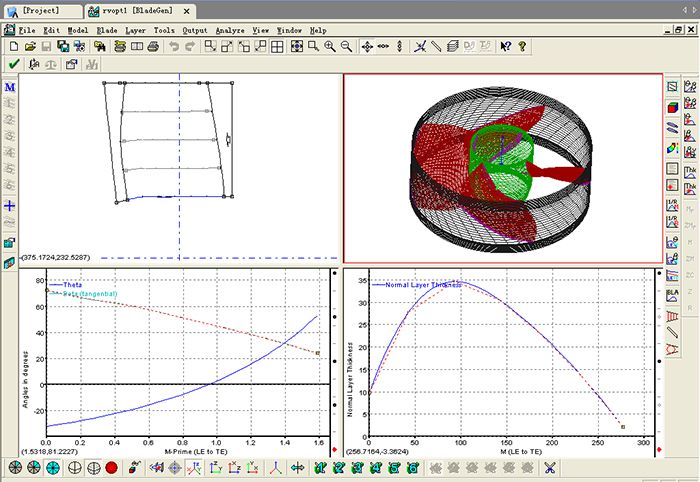Toggle the wireframe globe display mode

(73, 467)
